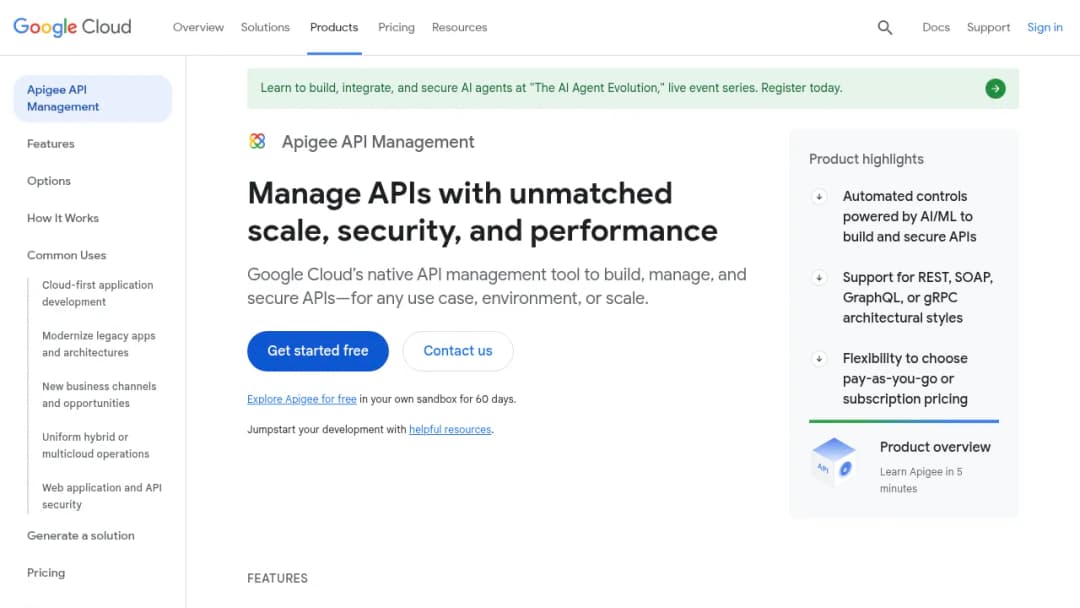Open Cloud-first application development sidebar item
This screenshot has width=1080, height=608.
98,293
